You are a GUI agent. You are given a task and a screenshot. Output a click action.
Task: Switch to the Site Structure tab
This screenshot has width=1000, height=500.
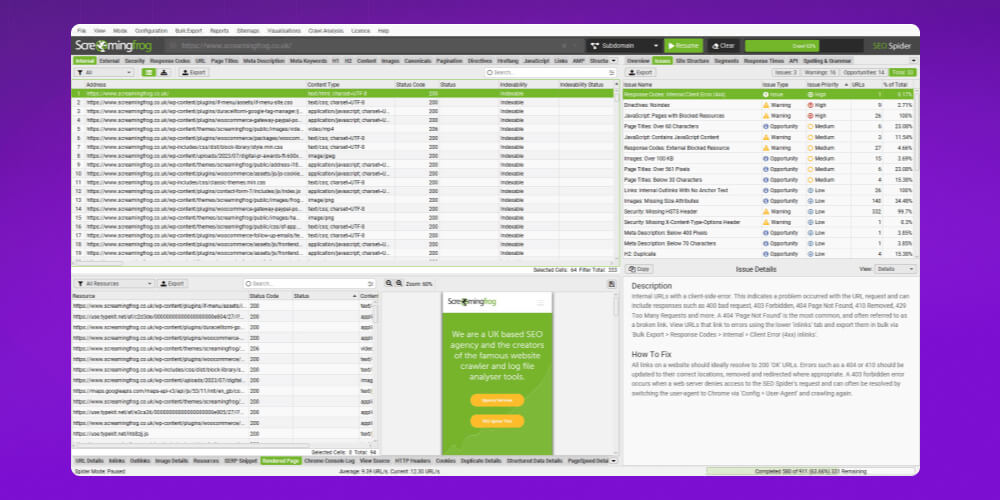[x=692, y=61]
